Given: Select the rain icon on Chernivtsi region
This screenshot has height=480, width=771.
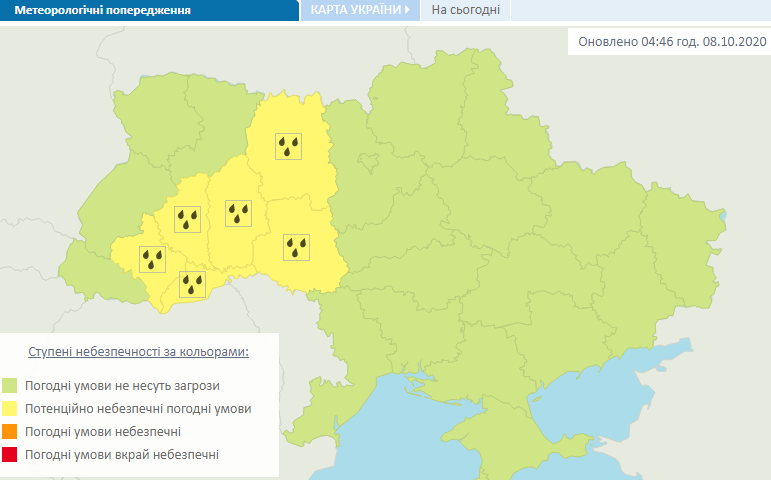Looking at the screenshot, I should [x=192, y=284].
